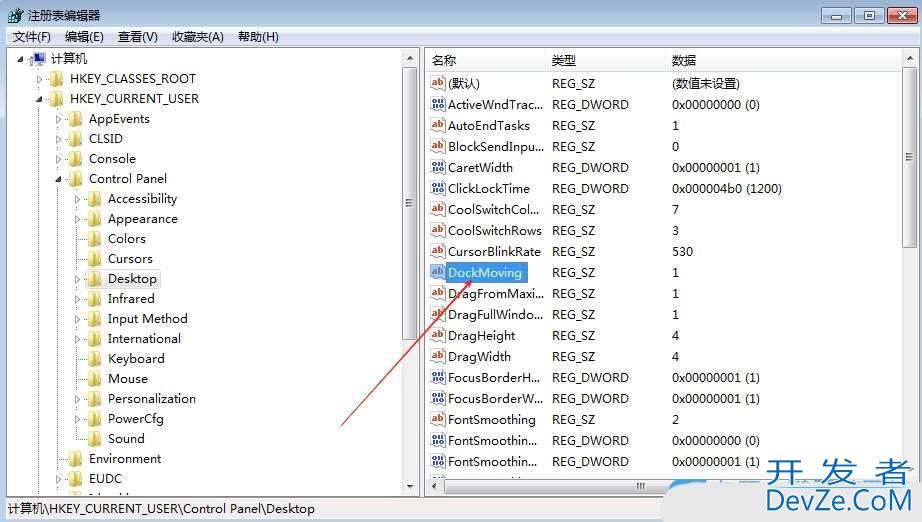The height and width of the screenshot is (522, 922).
Task: Select the DragFullWindo... value name
Action: [495, 314]
